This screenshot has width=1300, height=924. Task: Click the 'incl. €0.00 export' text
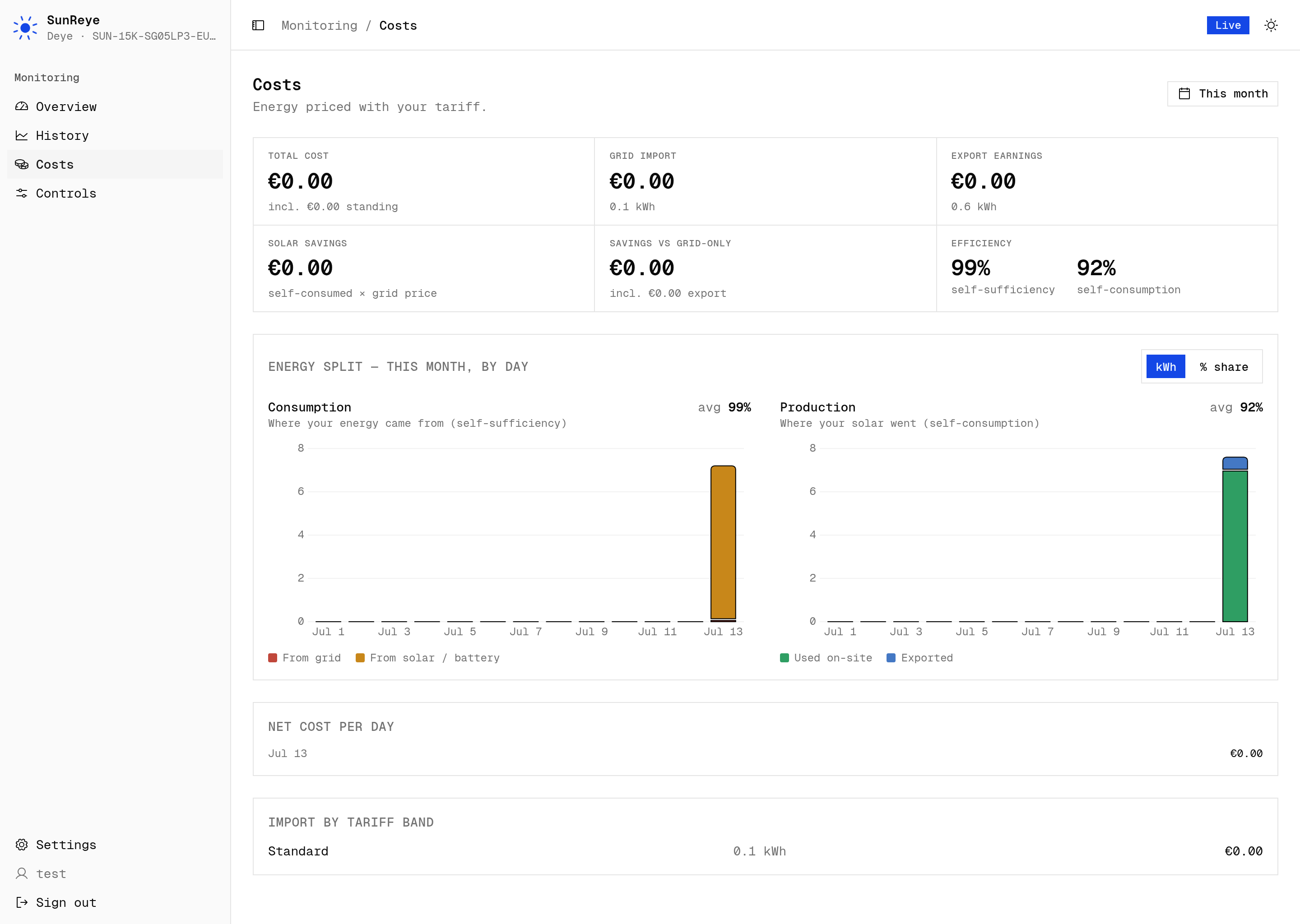[668, 294]
